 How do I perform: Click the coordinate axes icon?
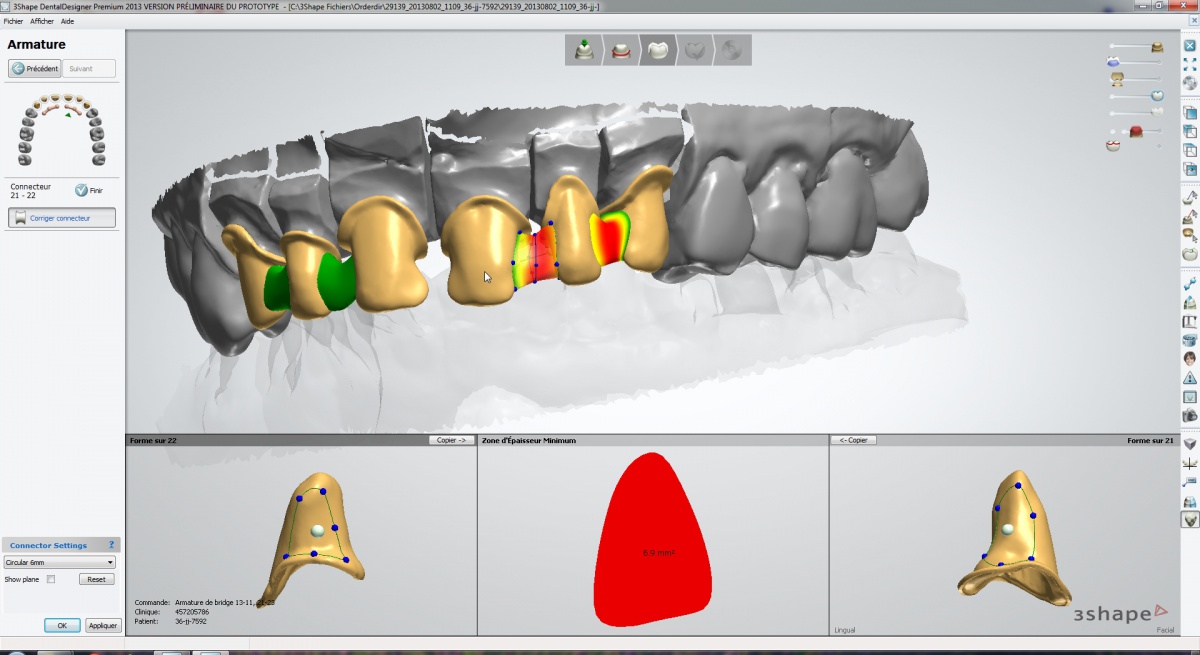coord(1190,464)
